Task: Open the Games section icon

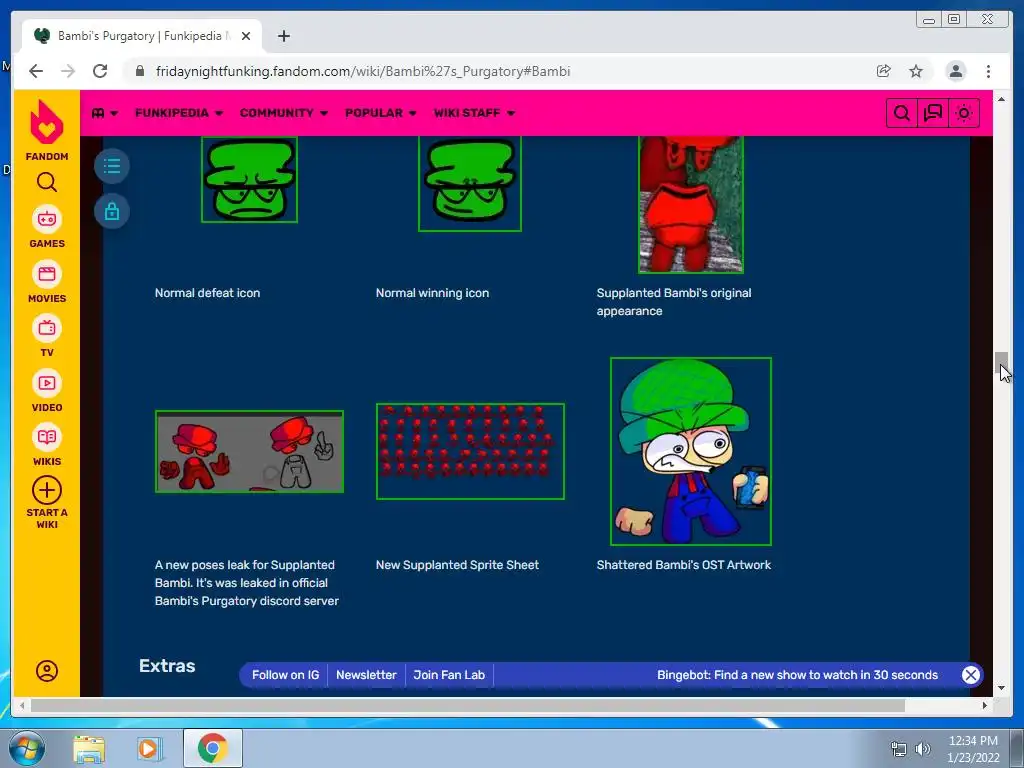Action: click(47, 219)
